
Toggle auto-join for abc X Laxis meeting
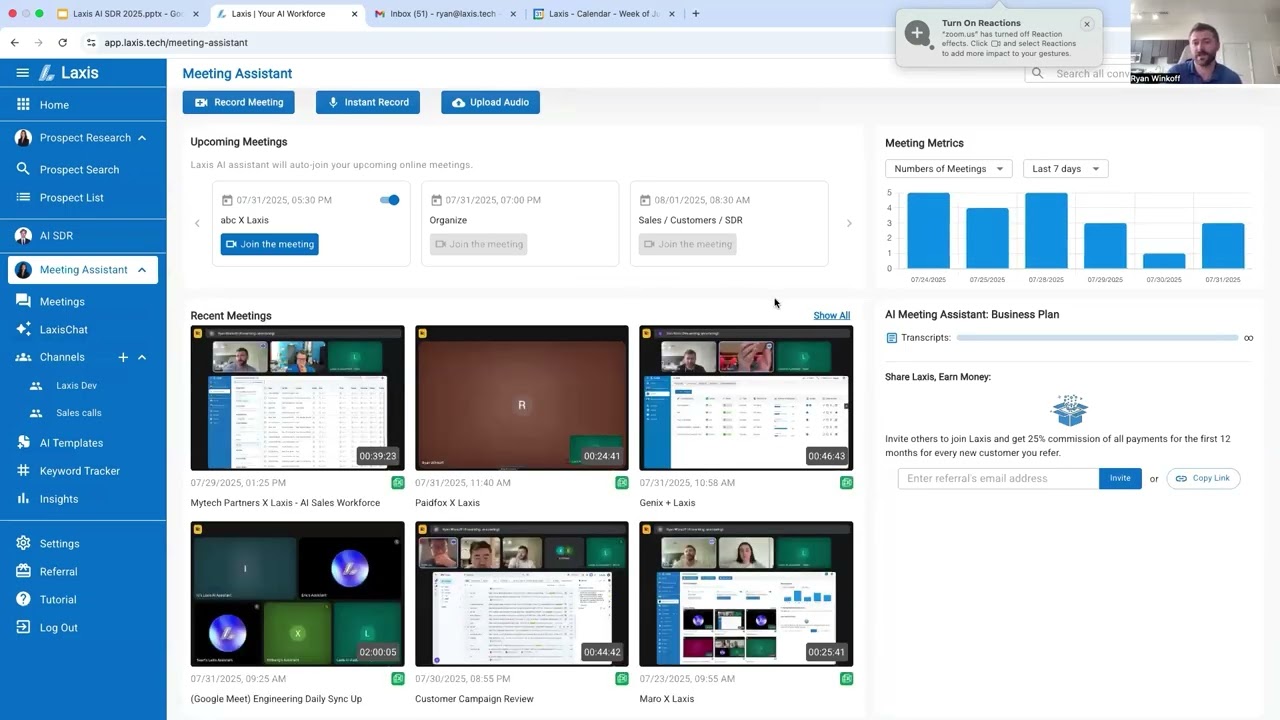[x=390, y=200]
